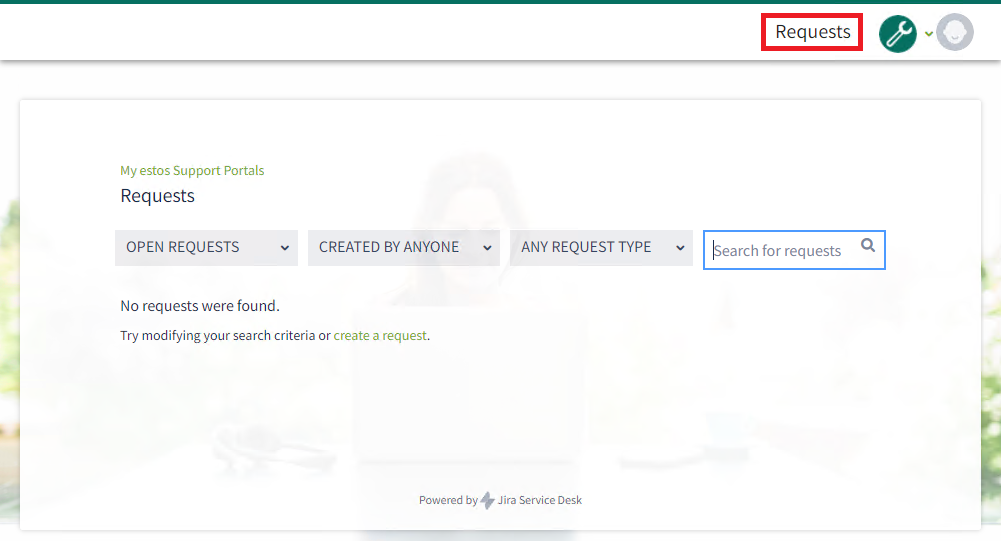This screenshot has width=1001, height=541.
Task: Click the arrow on OPEN REQUESTS dropdown
Action: coord(284,248)
